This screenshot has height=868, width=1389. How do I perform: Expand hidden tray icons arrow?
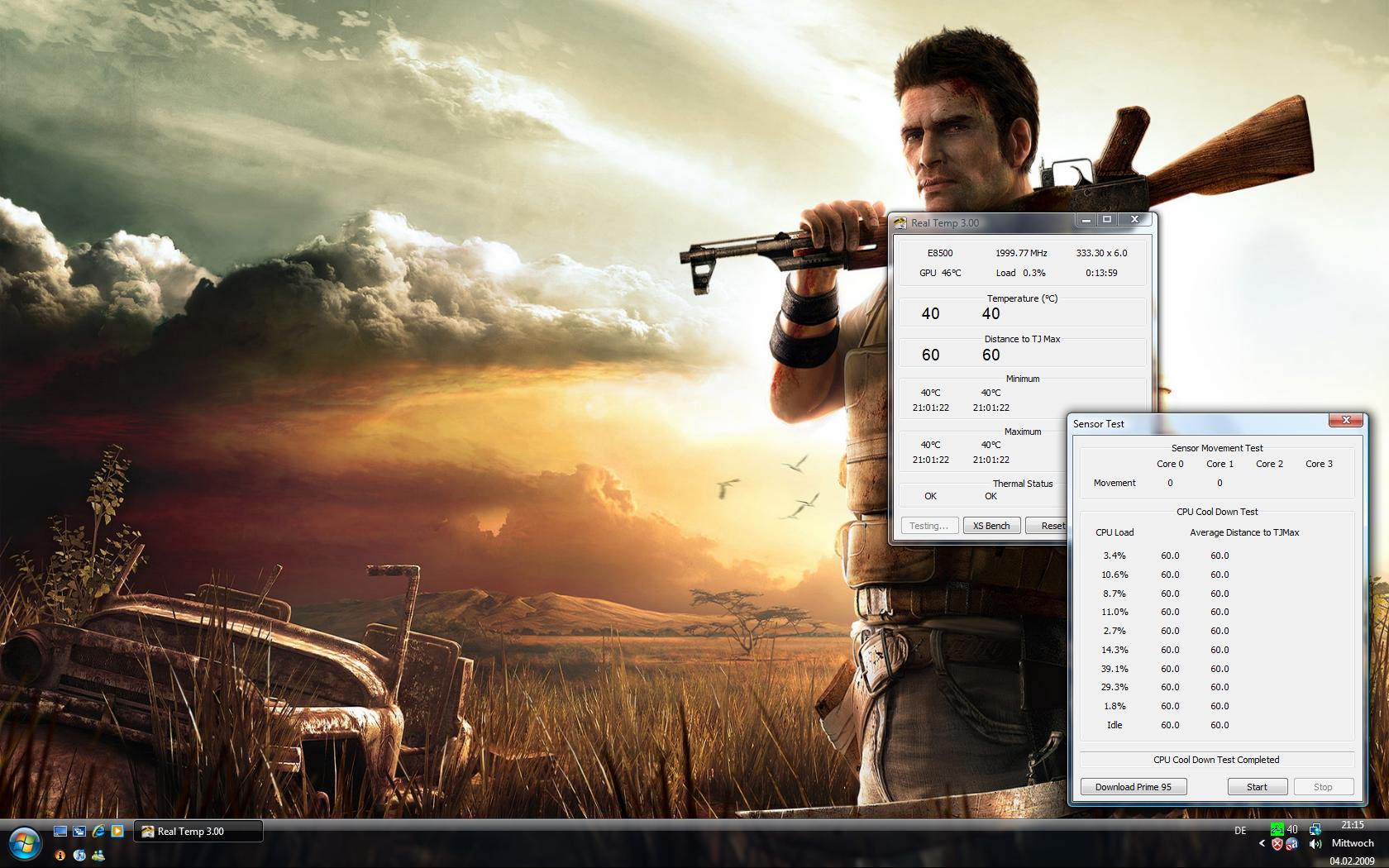tap(1262, 844)
